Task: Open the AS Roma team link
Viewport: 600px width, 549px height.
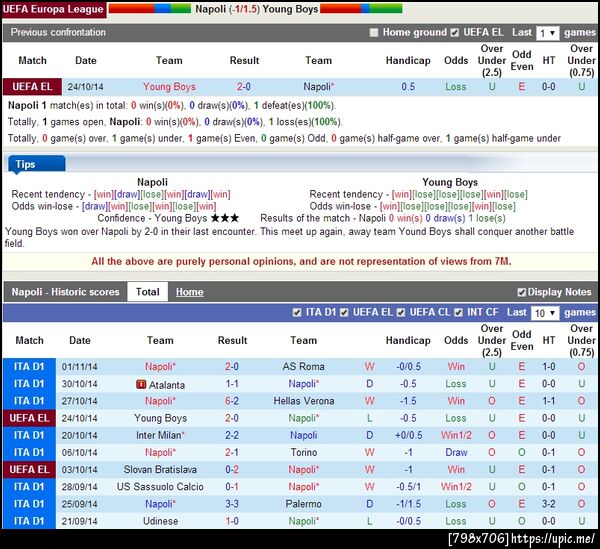Action: tap(303, 367)
